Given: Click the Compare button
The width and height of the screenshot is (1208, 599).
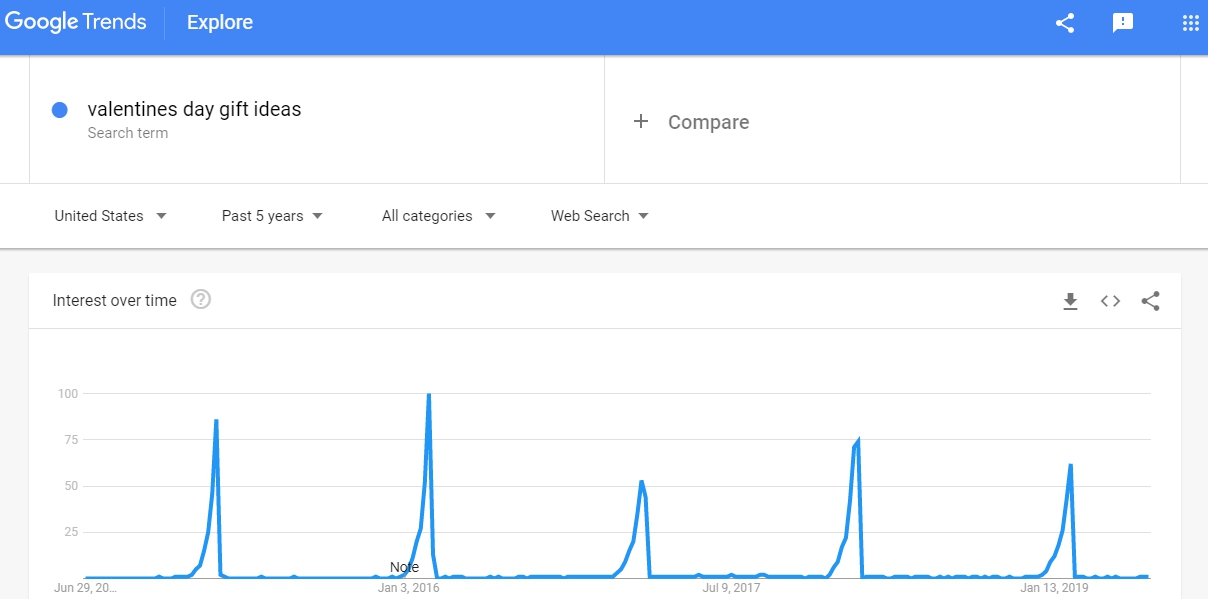Looking at the screenshot, I should pyautogui.click(x=708, y=122).
